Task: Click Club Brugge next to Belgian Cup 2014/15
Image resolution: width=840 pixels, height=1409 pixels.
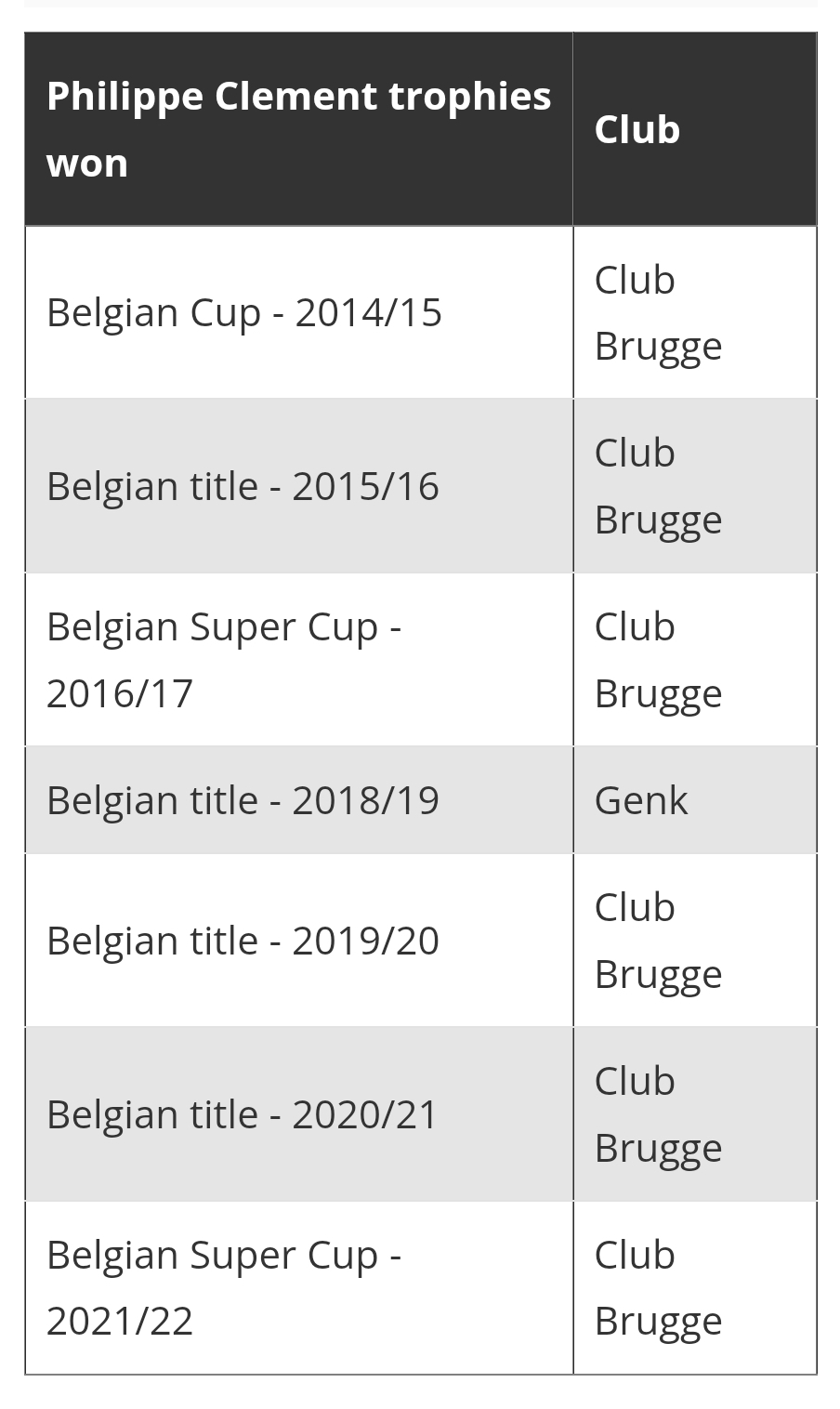Action: click(695, 312)
